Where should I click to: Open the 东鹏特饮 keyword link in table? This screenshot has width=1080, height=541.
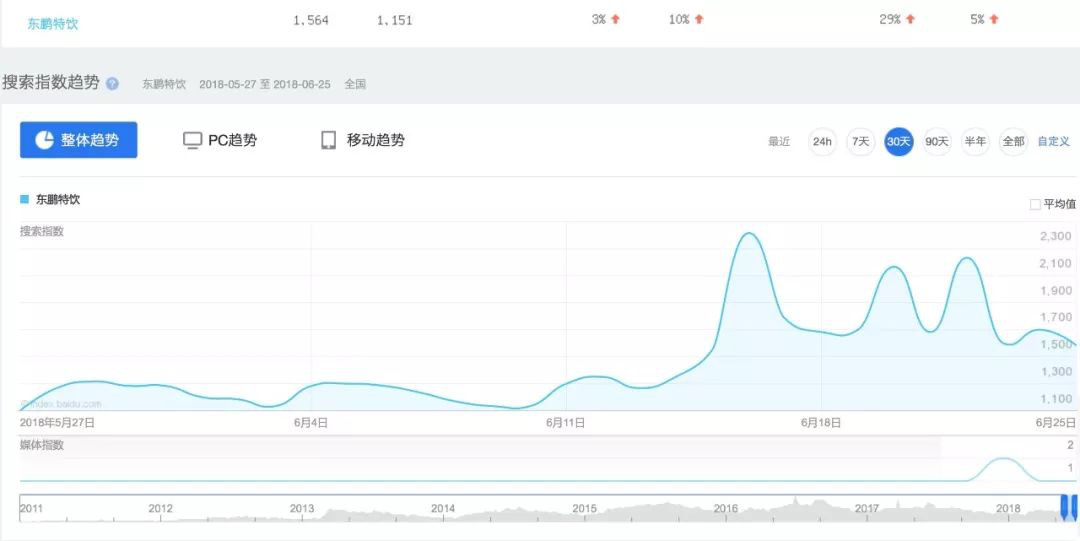point(53,23)
